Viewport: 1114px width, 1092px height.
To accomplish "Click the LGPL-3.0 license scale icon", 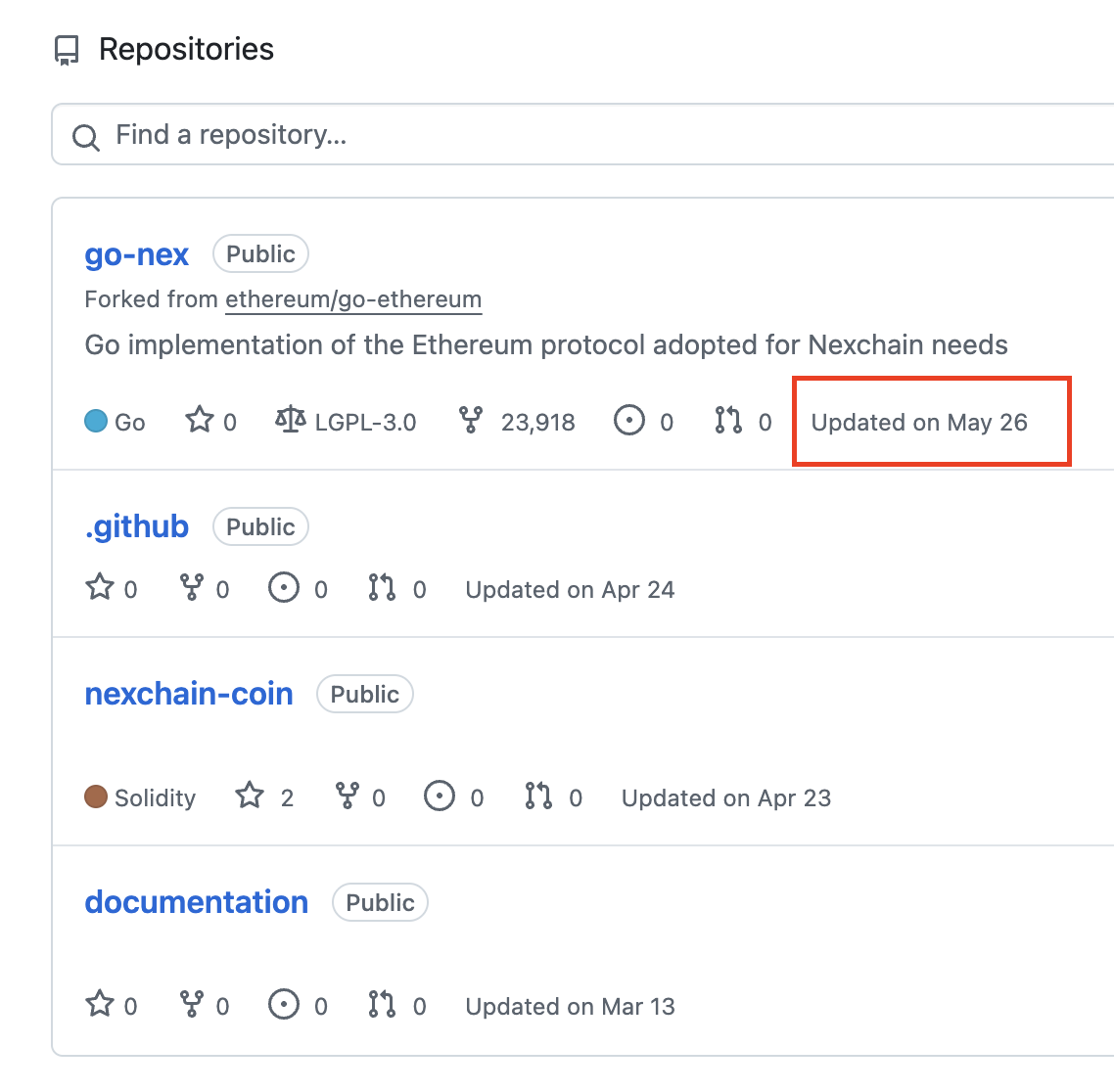I will pos(291,420).
